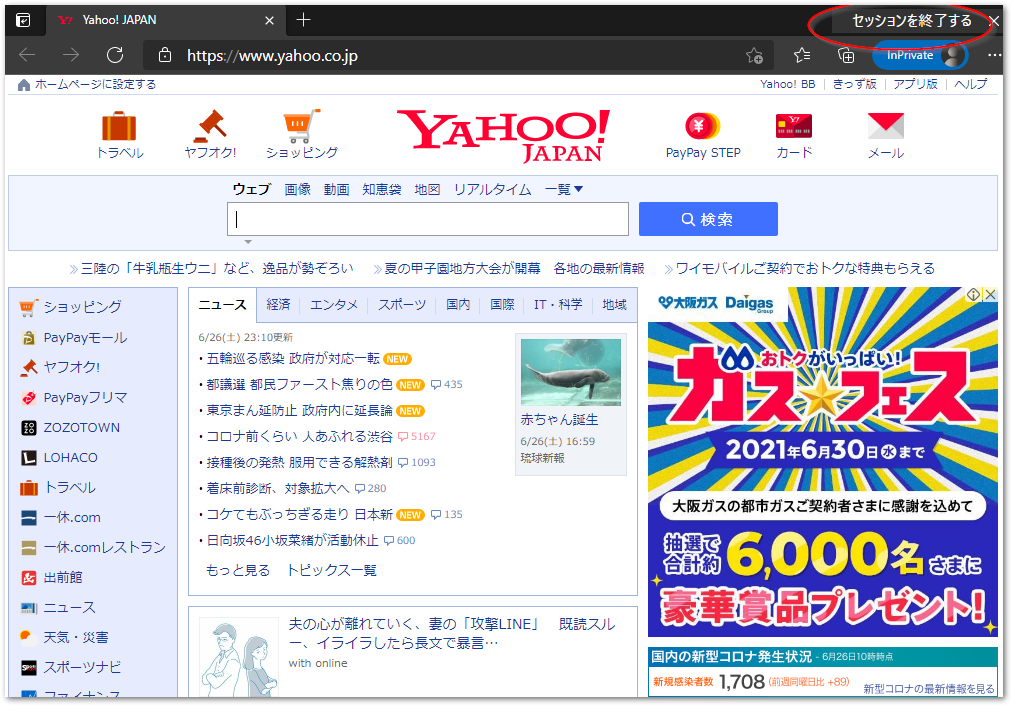The width and height of the screenshot is (1012, 706).
Task: Click the address bar URL field
Action: (452, 55)
